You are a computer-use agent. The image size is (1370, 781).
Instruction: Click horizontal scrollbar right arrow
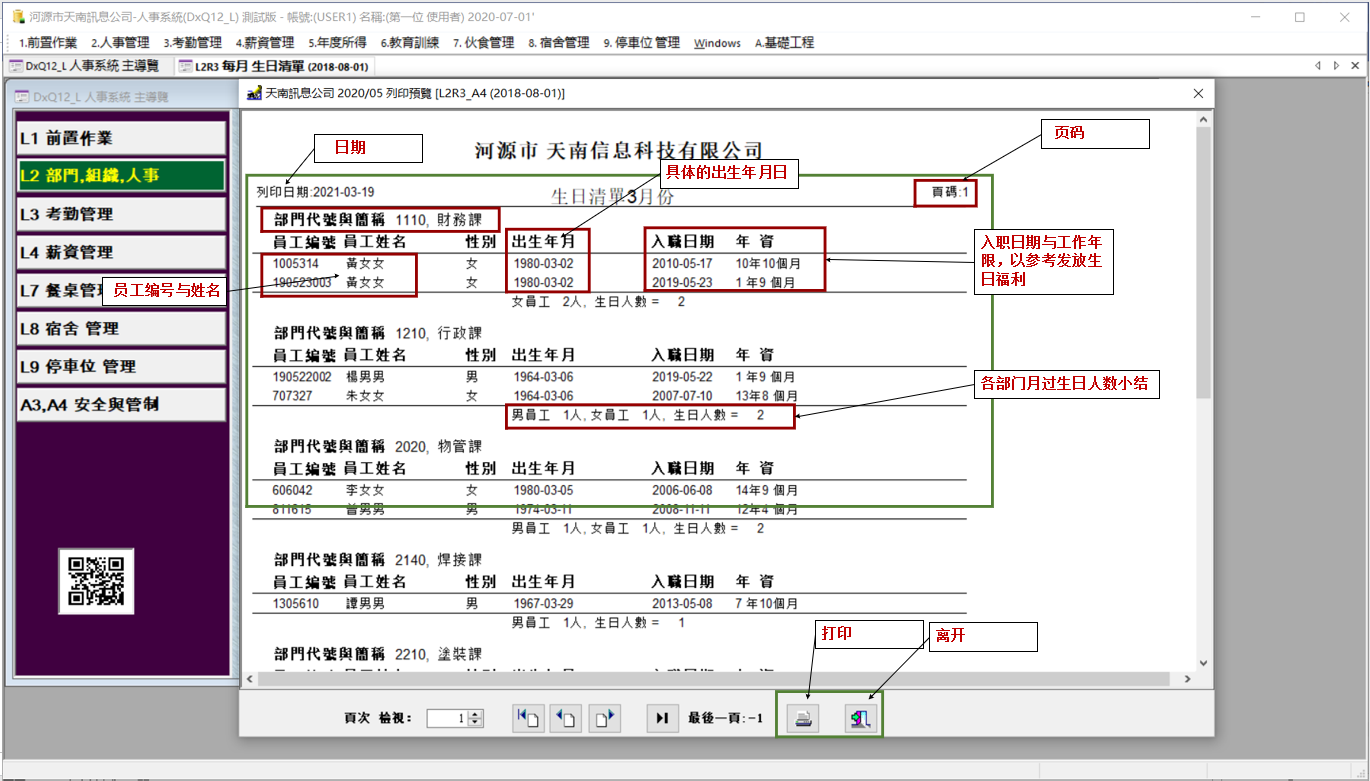[x=1187, y=679]
